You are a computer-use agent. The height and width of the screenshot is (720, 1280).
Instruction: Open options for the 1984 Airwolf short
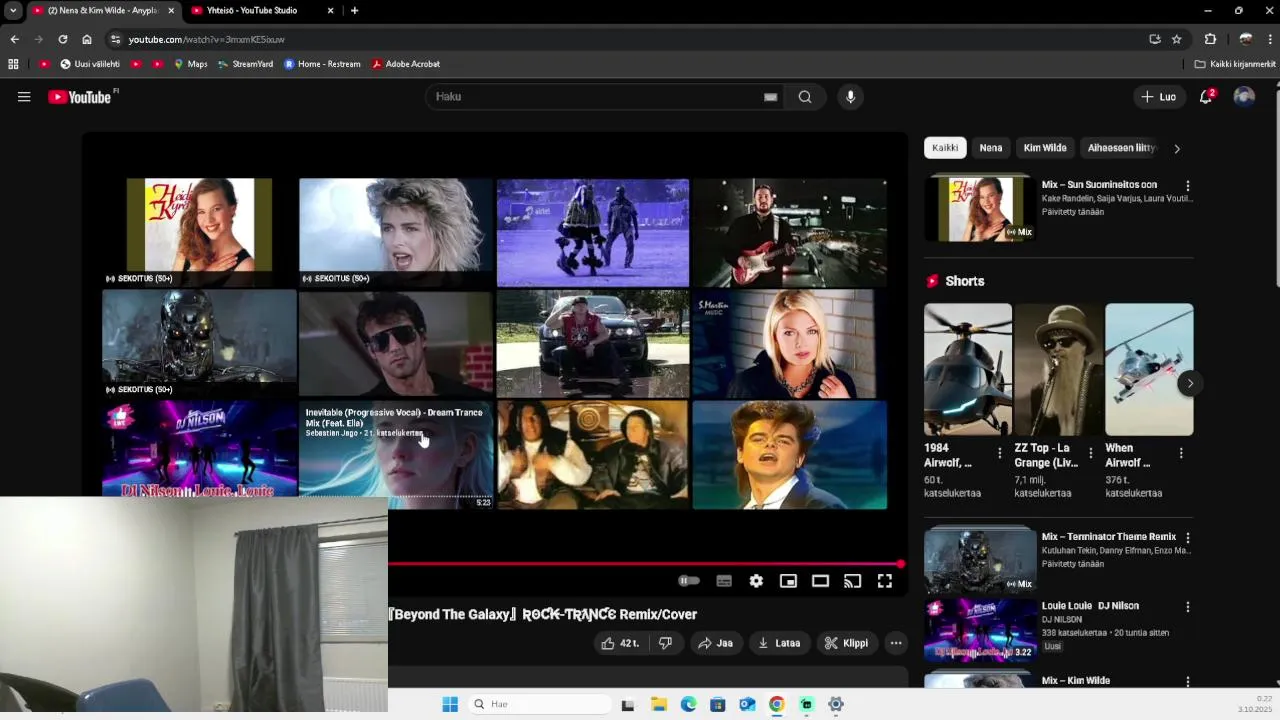tap(1000, 453)
